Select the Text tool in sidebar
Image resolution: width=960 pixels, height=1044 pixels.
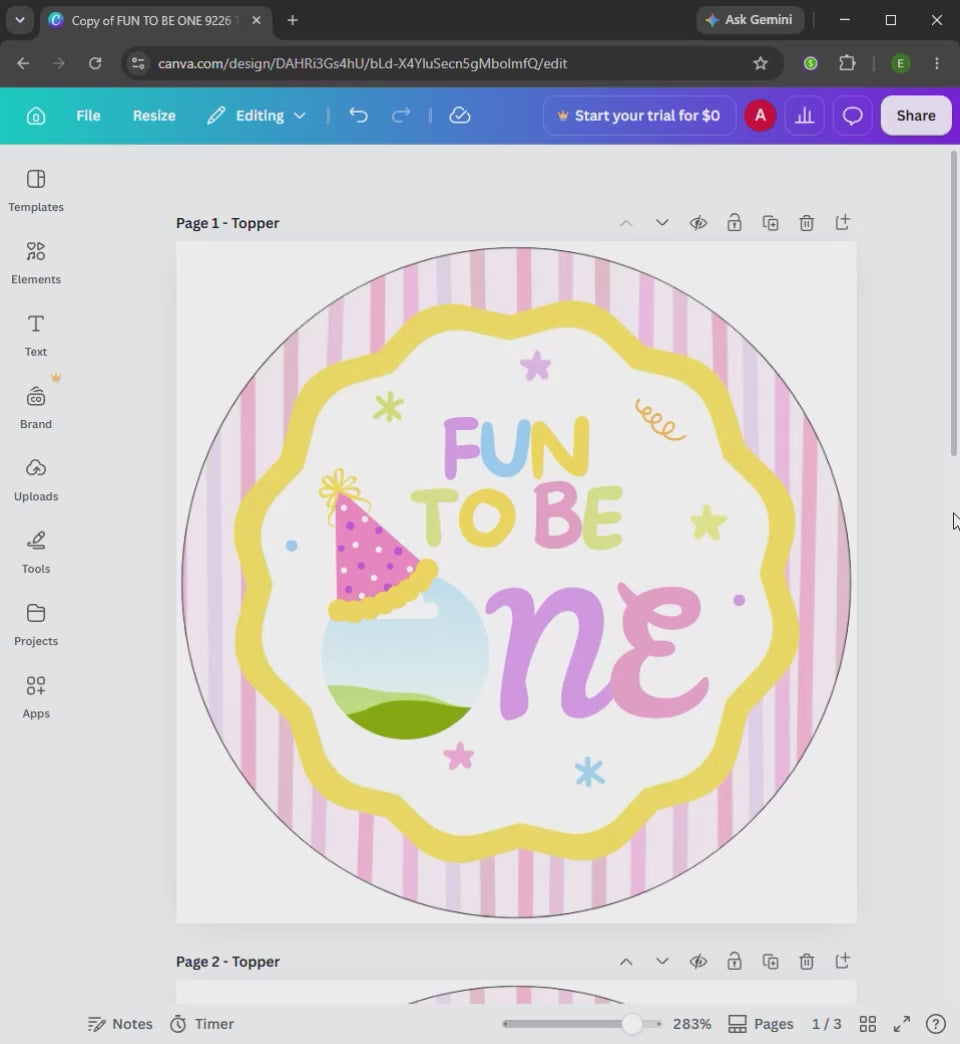[x=36, y=336]
